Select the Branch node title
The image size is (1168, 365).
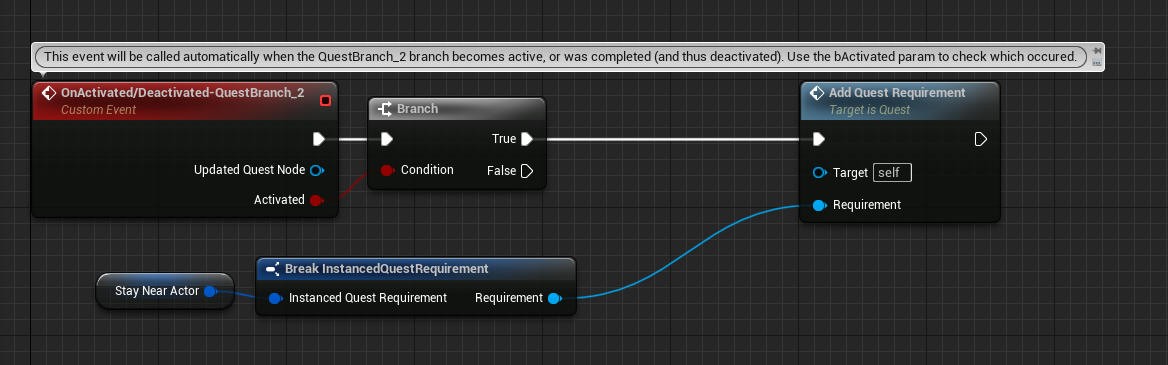pyautogui.click(x=417, y=109)
